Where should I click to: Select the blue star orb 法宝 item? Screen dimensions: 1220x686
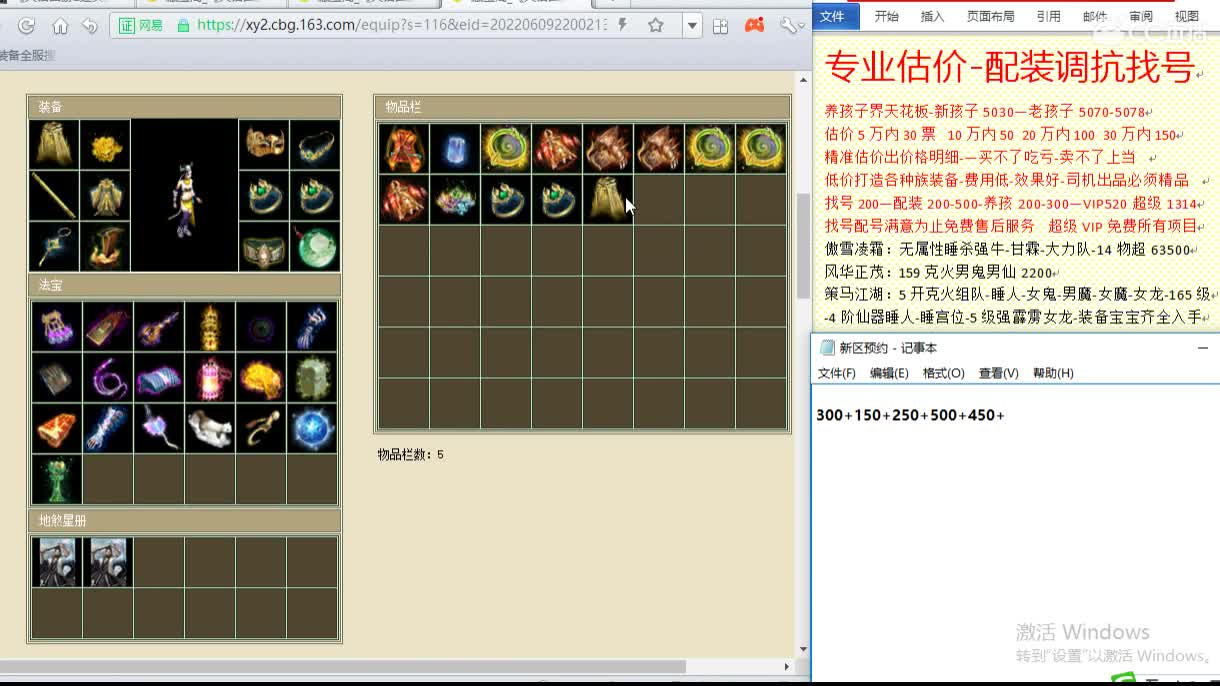[x=312, y=429]
